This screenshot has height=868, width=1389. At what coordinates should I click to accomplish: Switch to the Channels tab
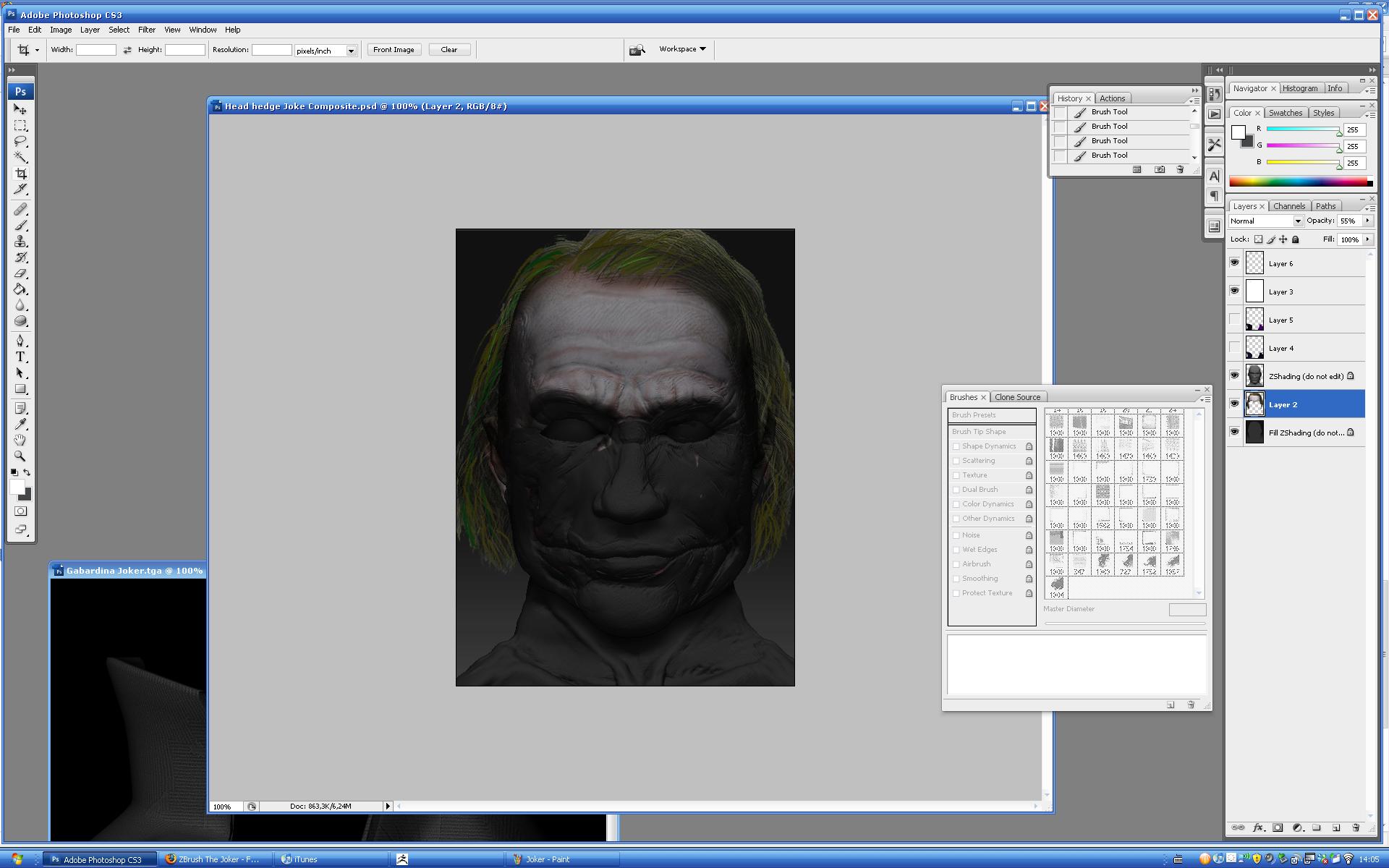(1288, 206)
